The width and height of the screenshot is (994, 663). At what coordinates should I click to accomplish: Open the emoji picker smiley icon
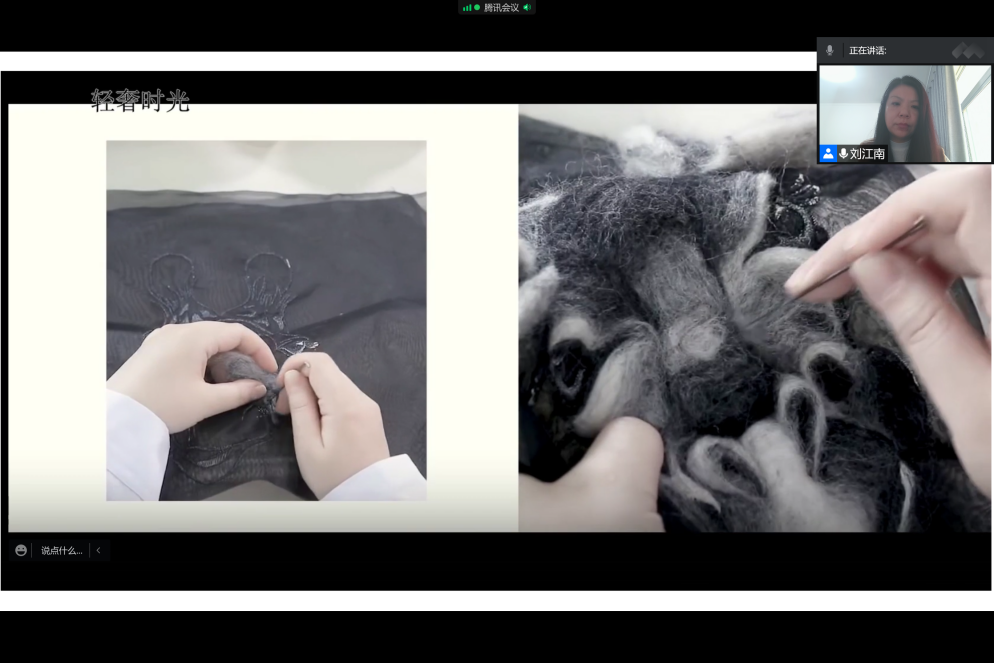(21, 550)
